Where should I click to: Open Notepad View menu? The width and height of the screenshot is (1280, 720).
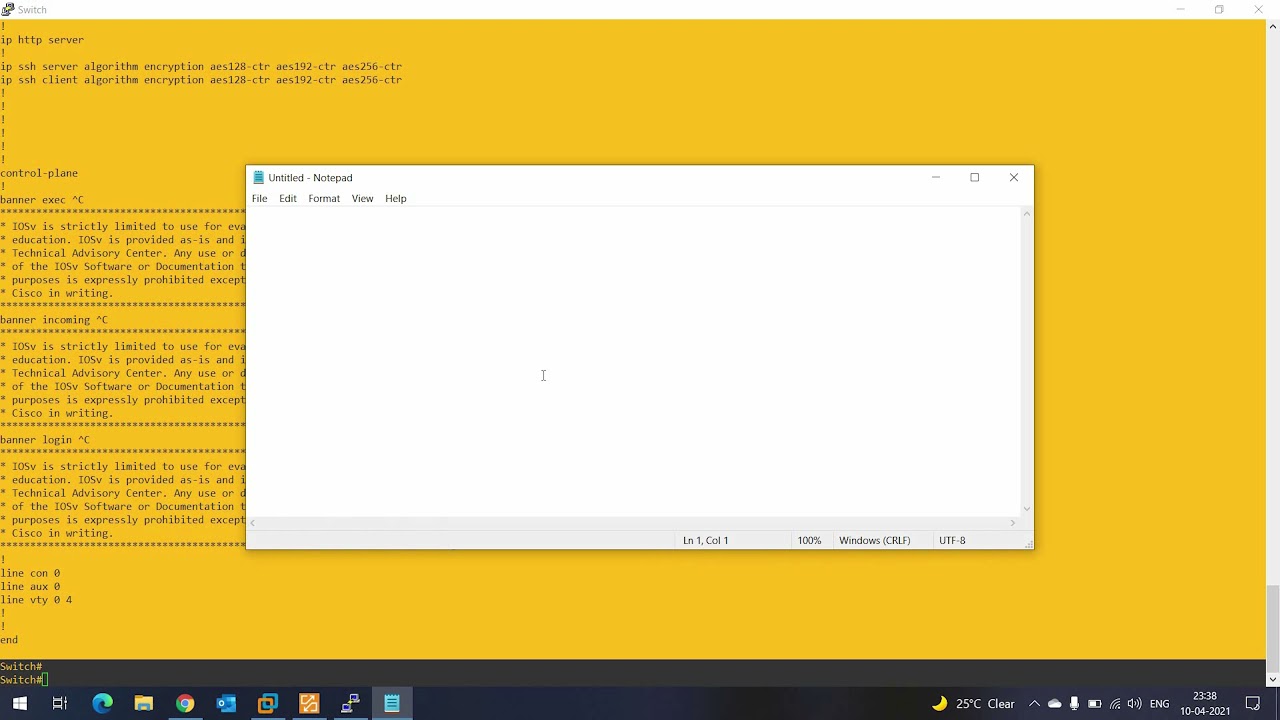point(362,198)
